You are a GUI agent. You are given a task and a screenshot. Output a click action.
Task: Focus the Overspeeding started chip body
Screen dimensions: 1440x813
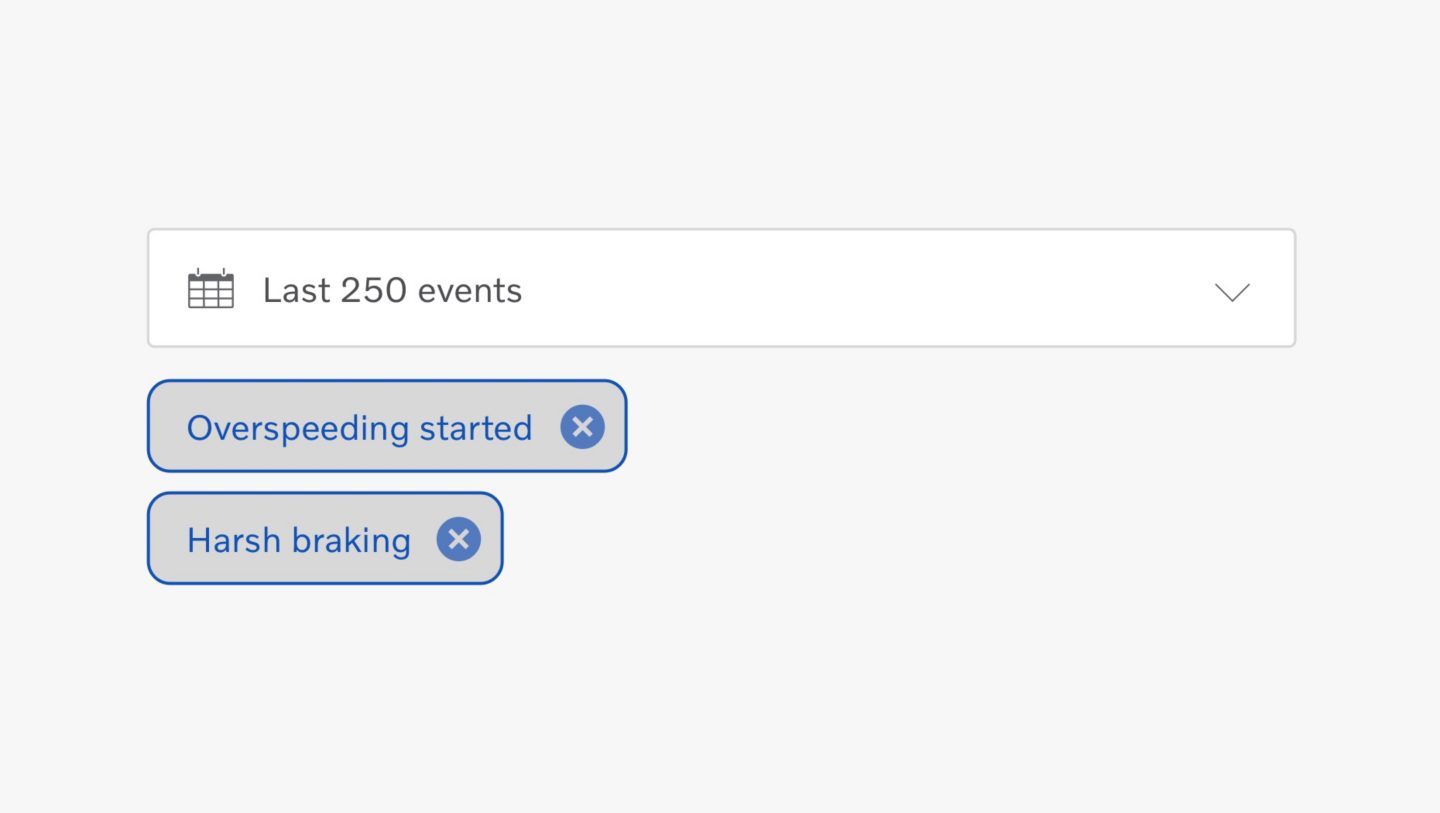(x=387, y=426)
